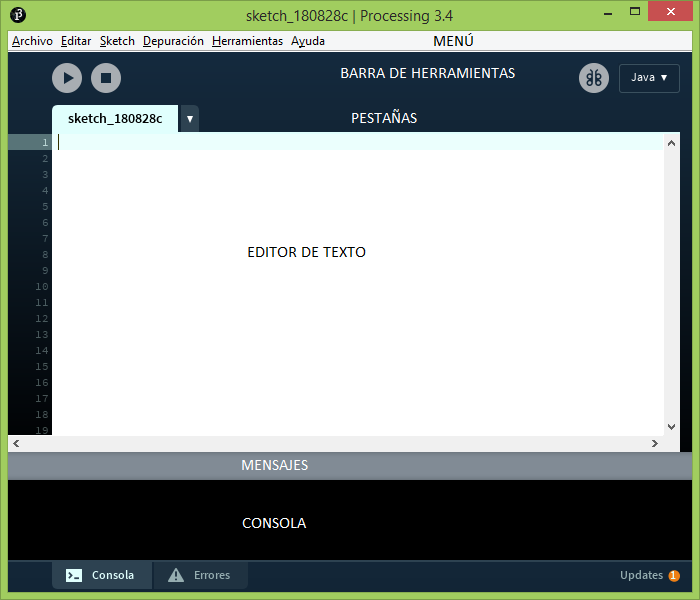Click the Updates notification link
The width and height of the screenshot is (700, 600).
[641, 575]
